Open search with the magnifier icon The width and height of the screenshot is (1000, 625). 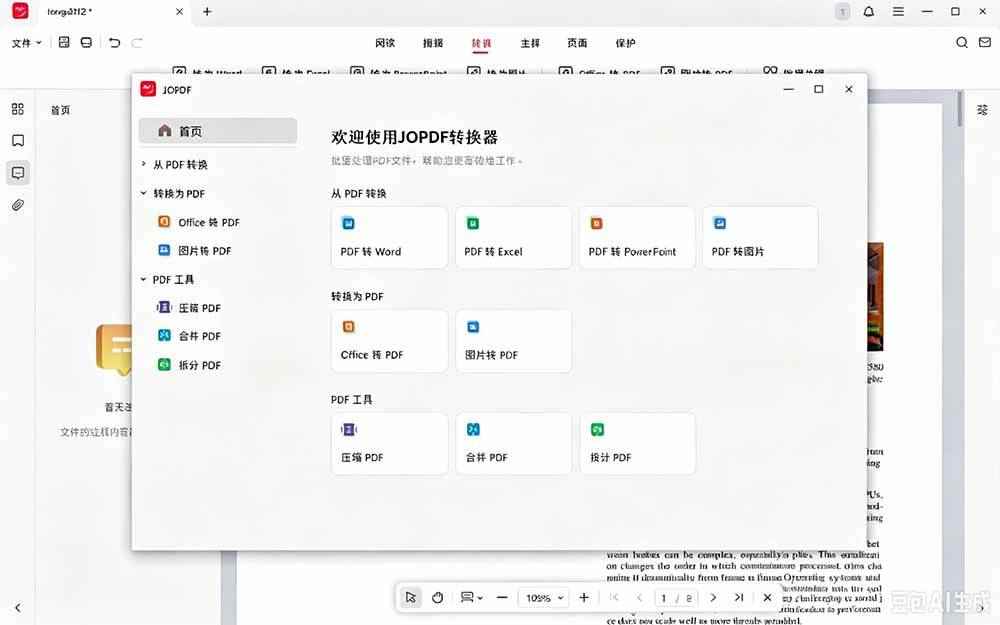click(962, 42)
